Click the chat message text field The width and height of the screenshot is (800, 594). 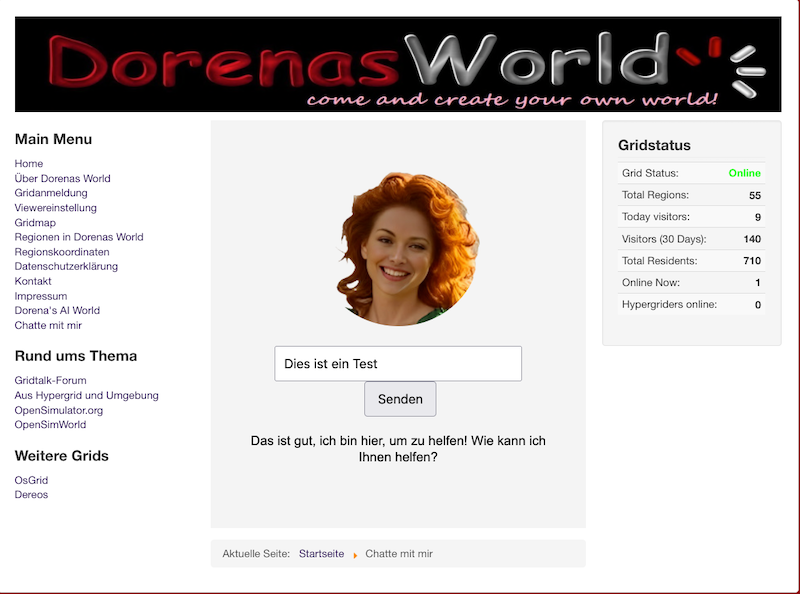point(398,364)
